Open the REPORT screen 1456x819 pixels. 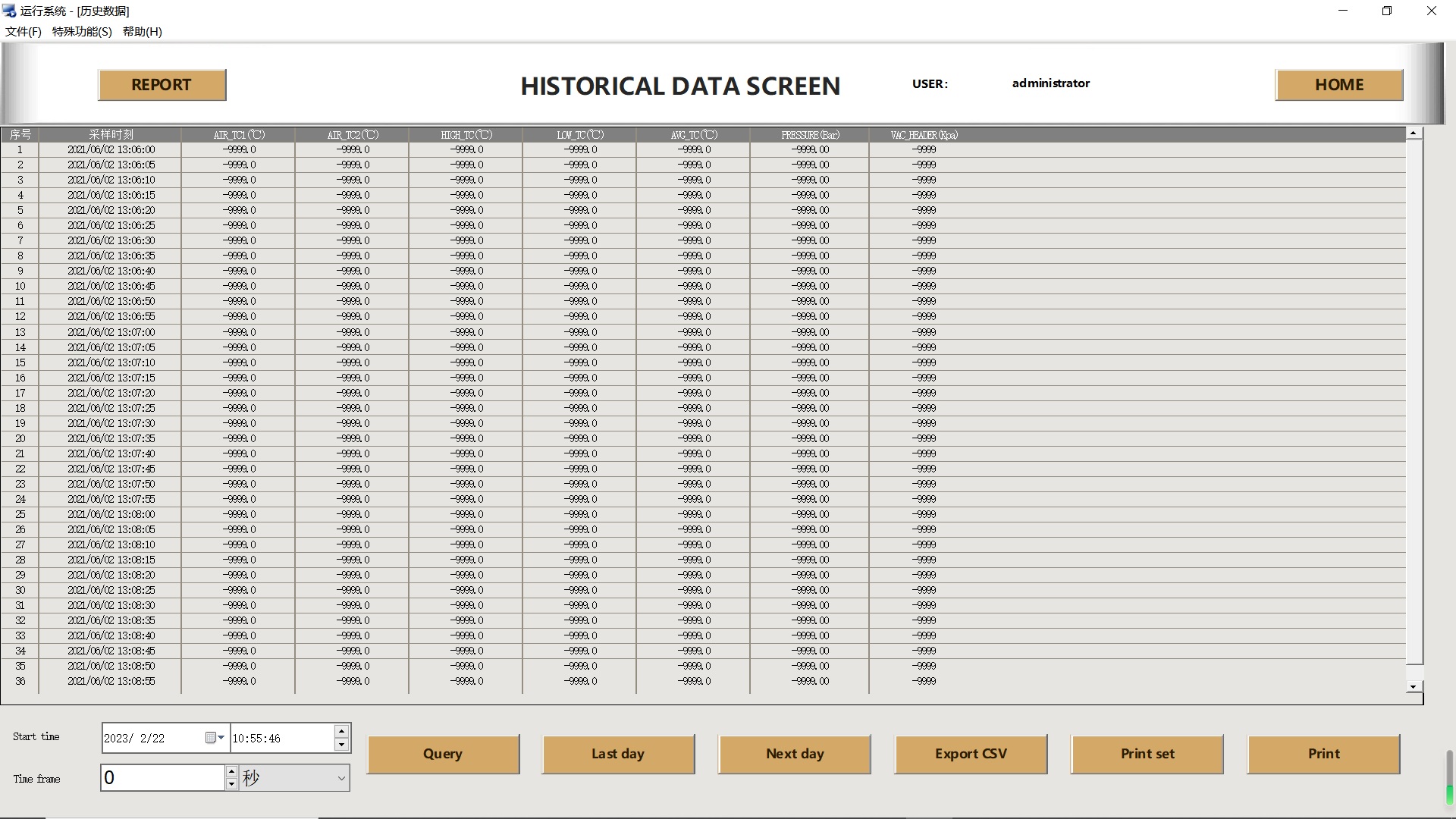click(x=162, y=85)
